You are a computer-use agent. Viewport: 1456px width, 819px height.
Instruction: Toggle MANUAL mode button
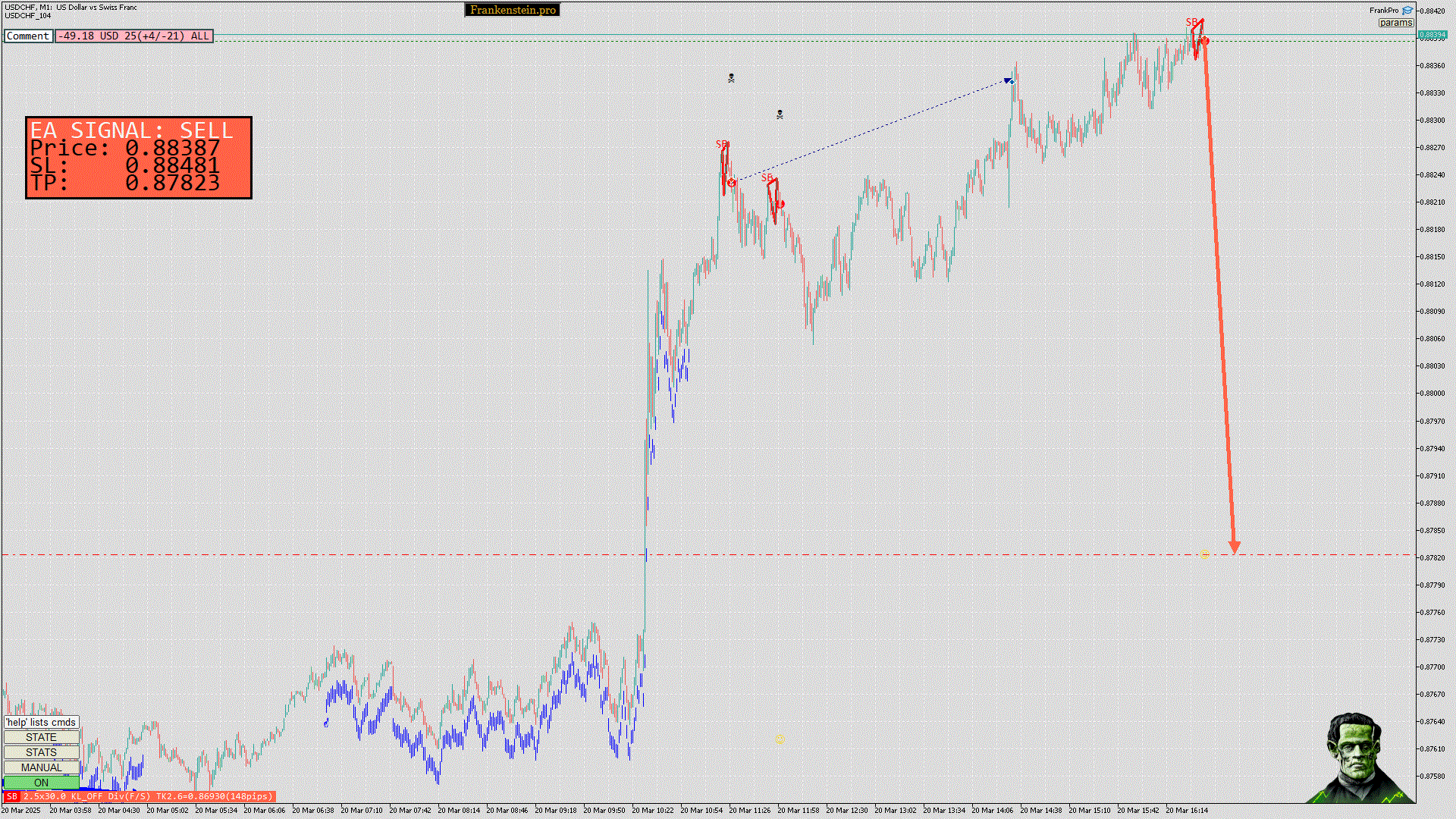tap(41, 767)
